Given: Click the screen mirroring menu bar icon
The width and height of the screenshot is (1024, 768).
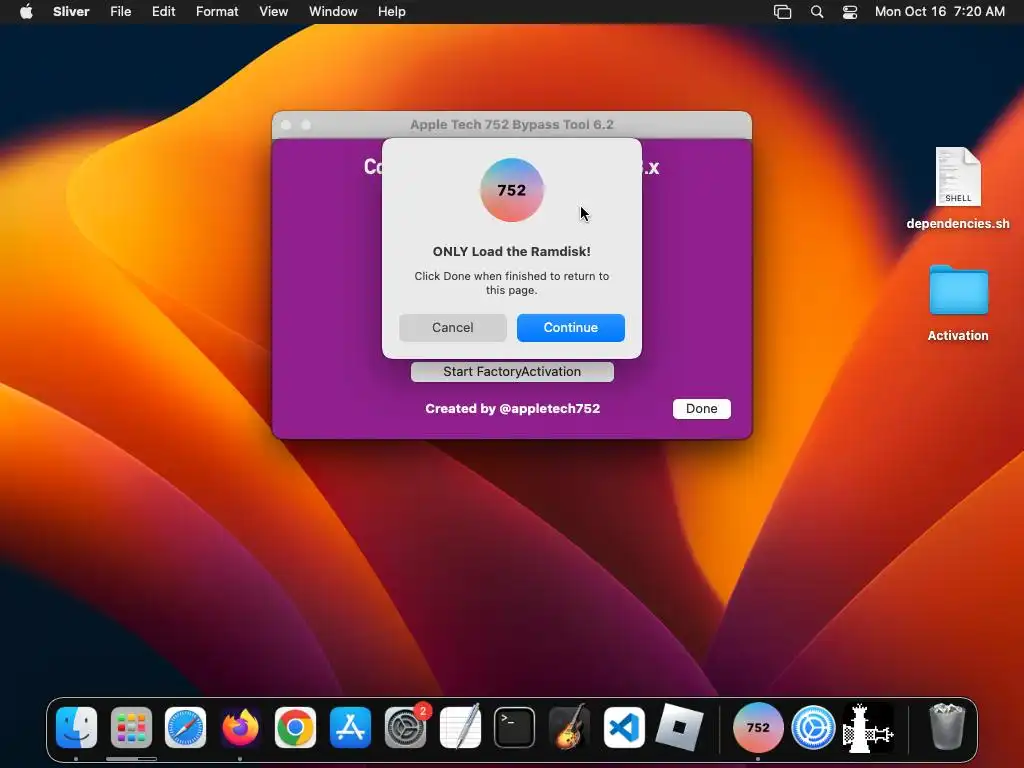Looking at the screenshot, I should pos(782,12).
